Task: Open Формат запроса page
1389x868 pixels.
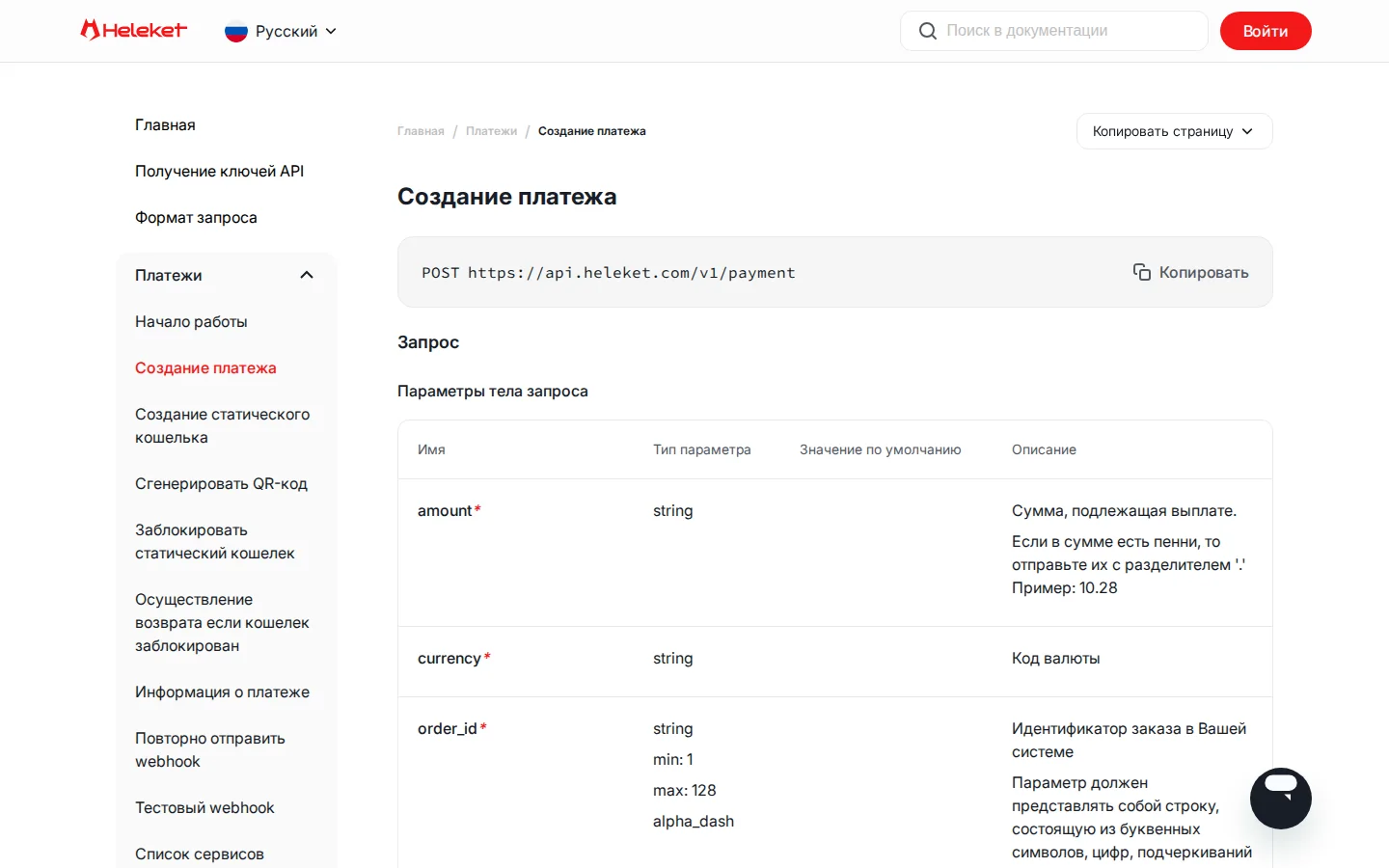Action: coord(196,217)
